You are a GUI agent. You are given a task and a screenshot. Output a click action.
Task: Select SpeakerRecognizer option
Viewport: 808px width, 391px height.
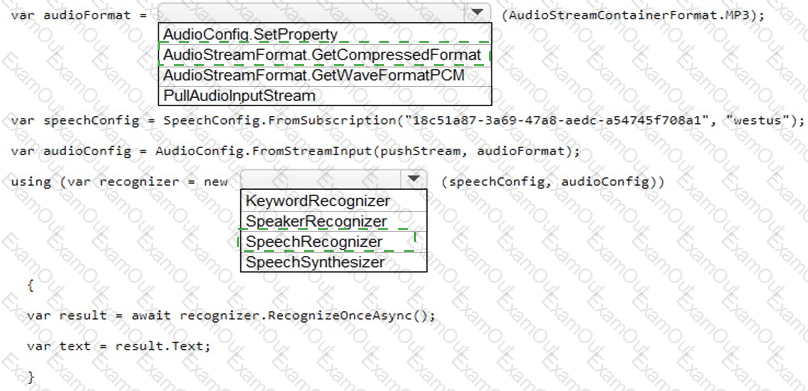point(333,221)
